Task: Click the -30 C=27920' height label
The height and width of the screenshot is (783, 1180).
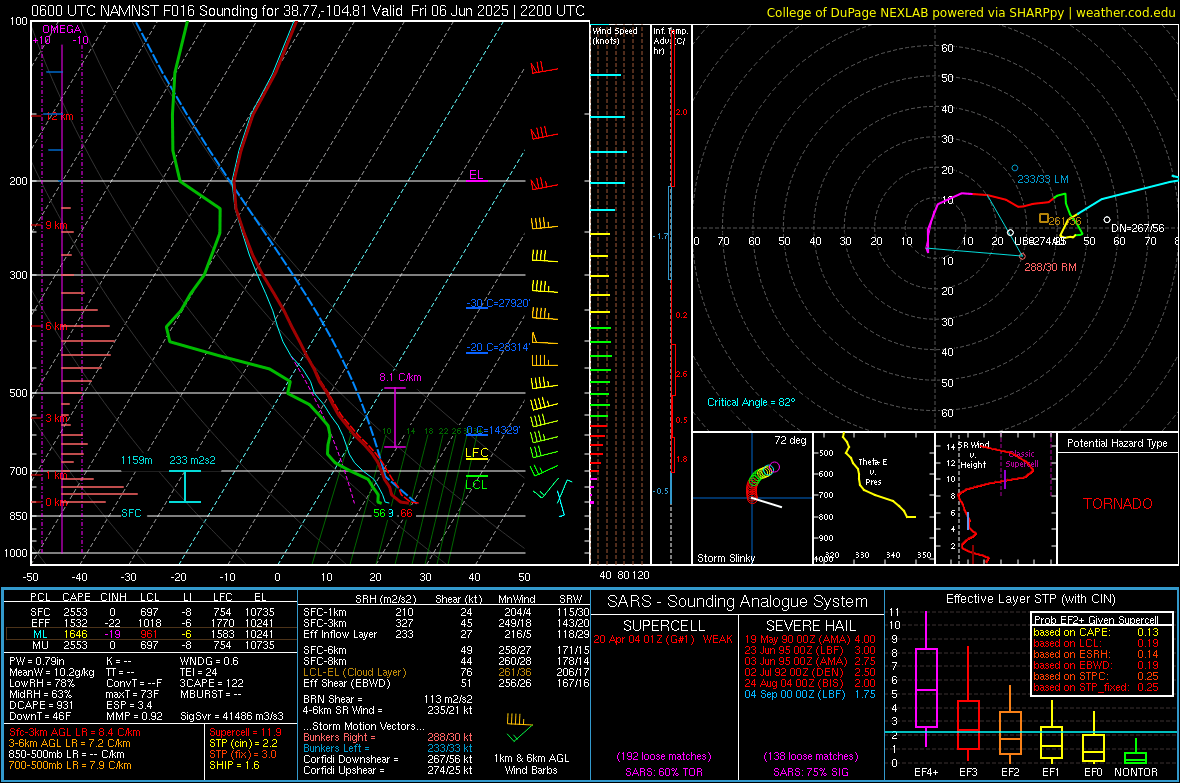Action: [498, 303]
